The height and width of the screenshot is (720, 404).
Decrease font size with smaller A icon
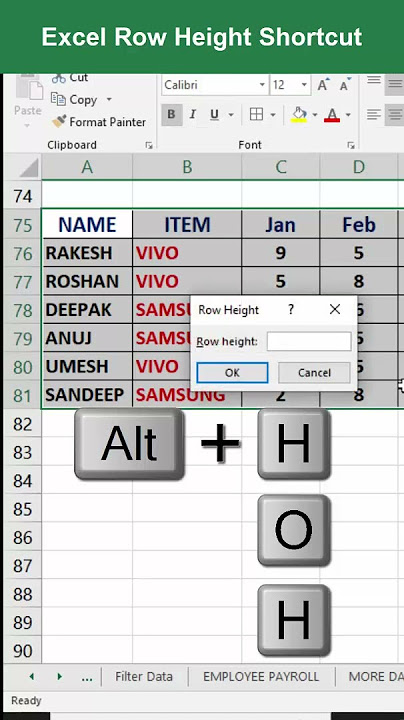click(345, 85)
